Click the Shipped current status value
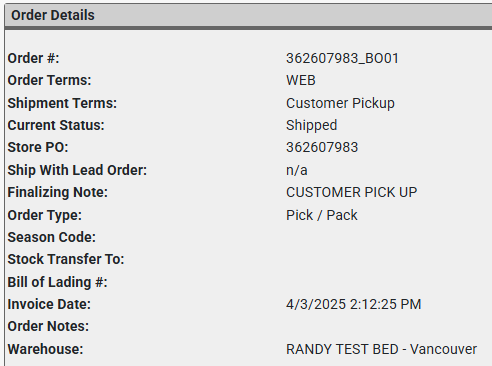This screenshot has height=366, width=492. (x=312, y=125)
